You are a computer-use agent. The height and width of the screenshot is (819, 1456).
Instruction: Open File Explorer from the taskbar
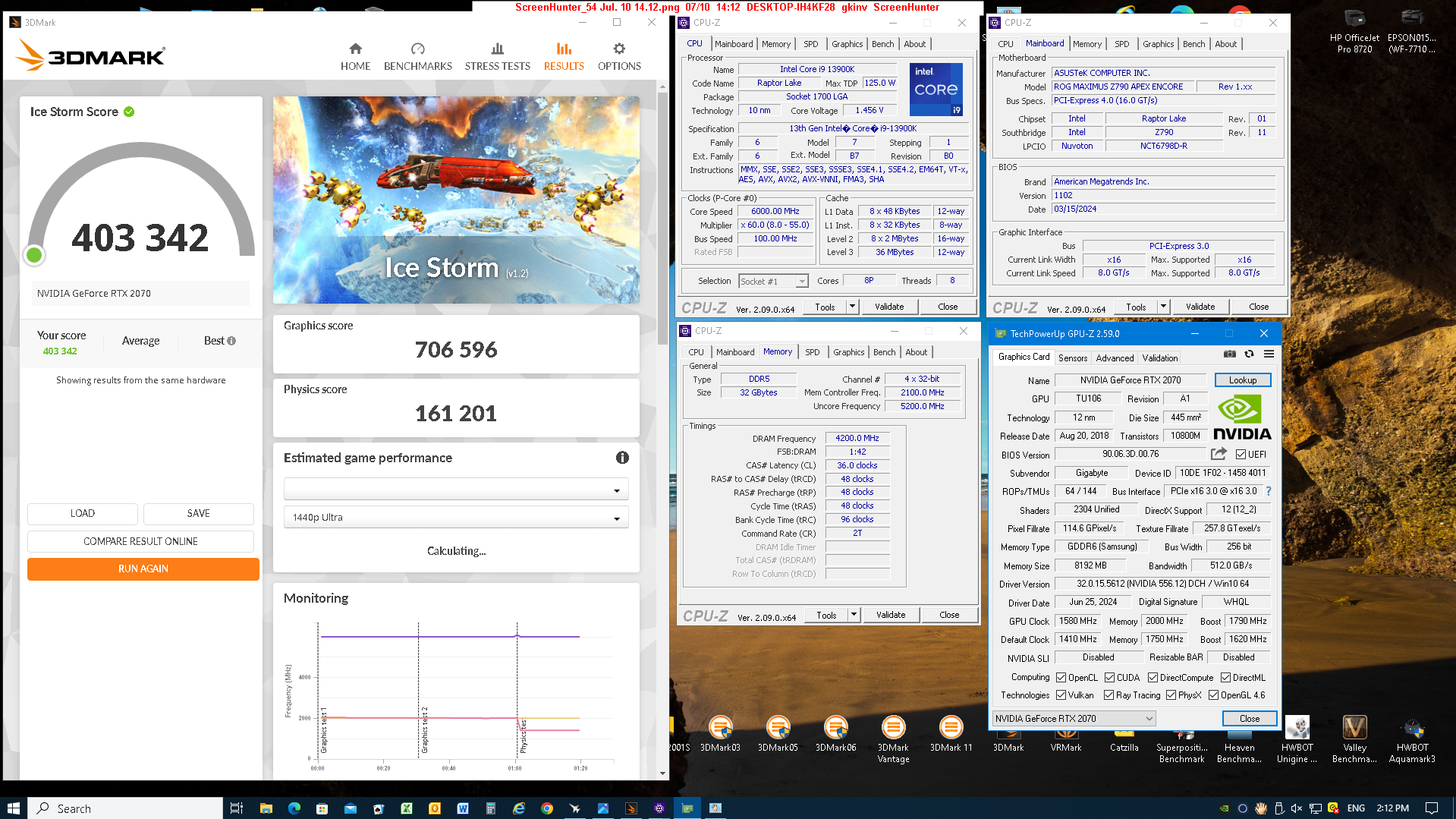266,808
